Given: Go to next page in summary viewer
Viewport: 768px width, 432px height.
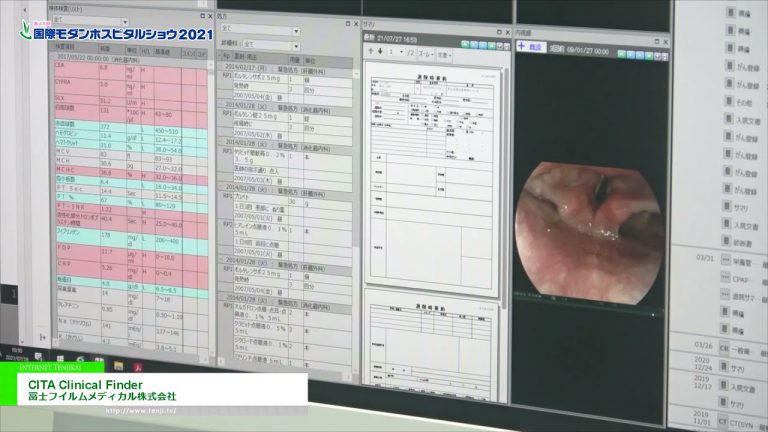Looking at the screenshot, I should tap(380, 51).
